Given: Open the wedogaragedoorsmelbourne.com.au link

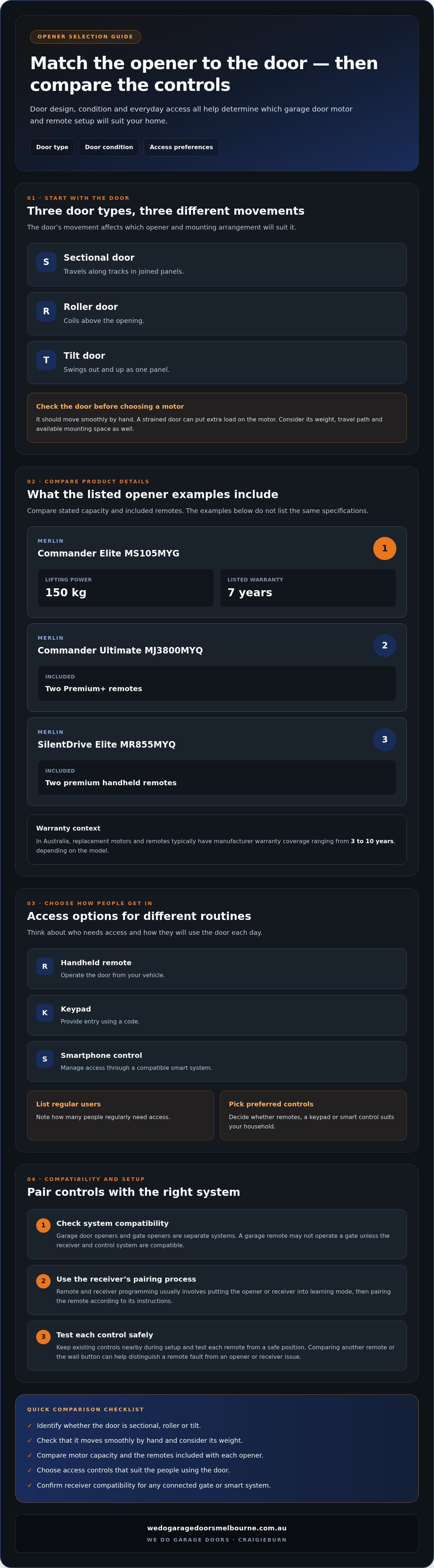Looking at the screenshot, I should pyautogui.click(x=217, y=1528).
